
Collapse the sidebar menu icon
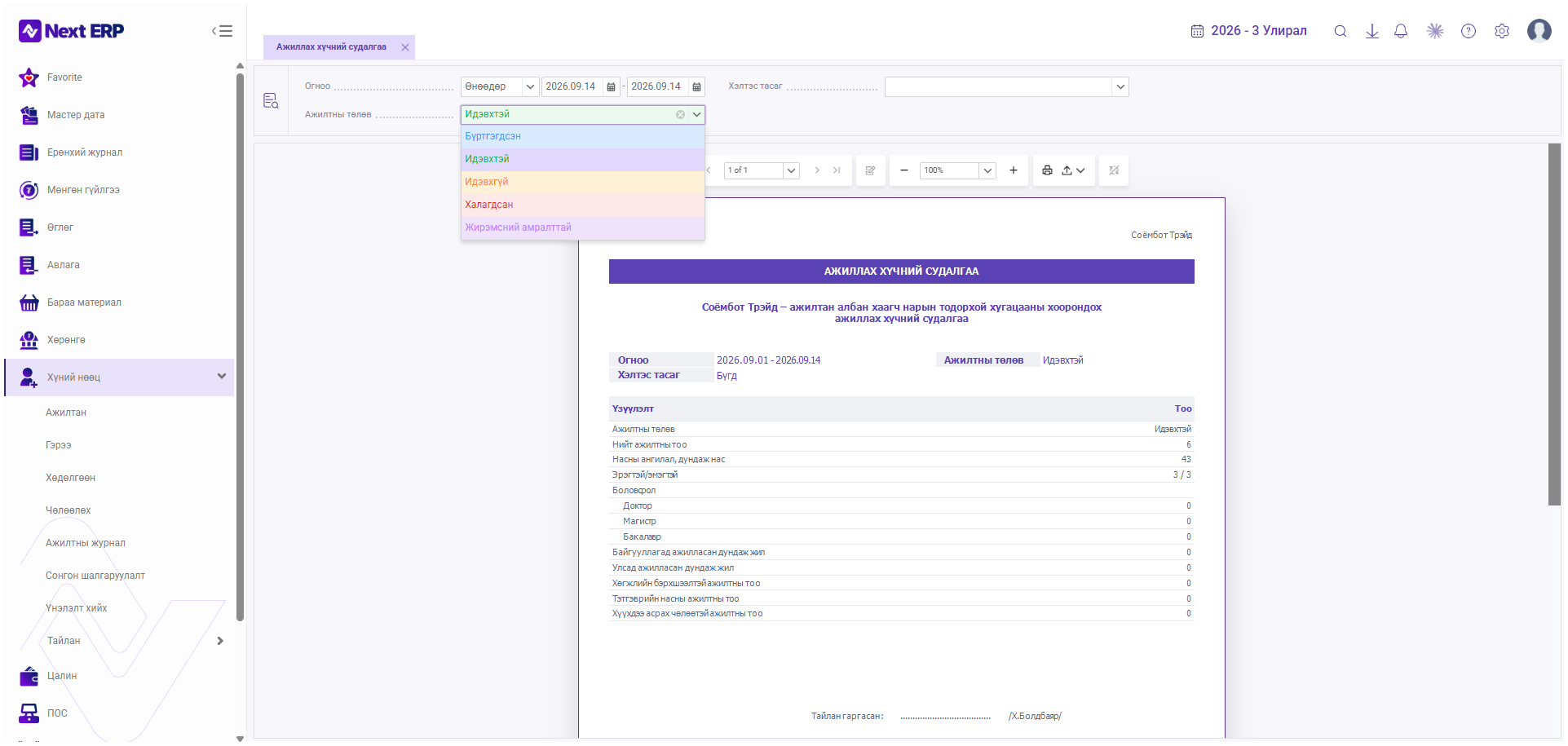tap(223, 31)
